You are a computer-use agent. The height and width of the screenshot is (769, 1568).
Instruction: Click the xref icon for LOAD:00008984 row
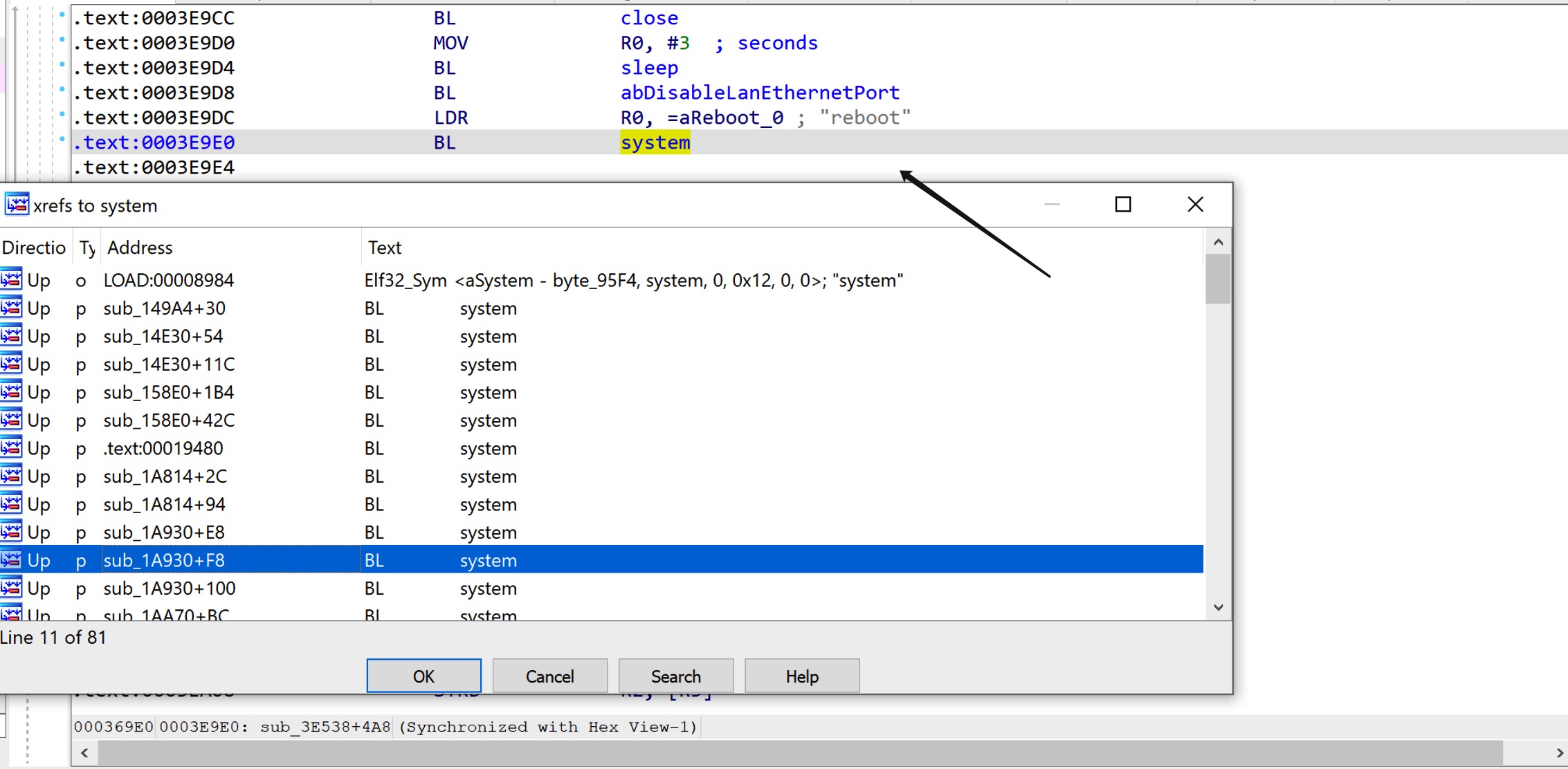(12, 280)
